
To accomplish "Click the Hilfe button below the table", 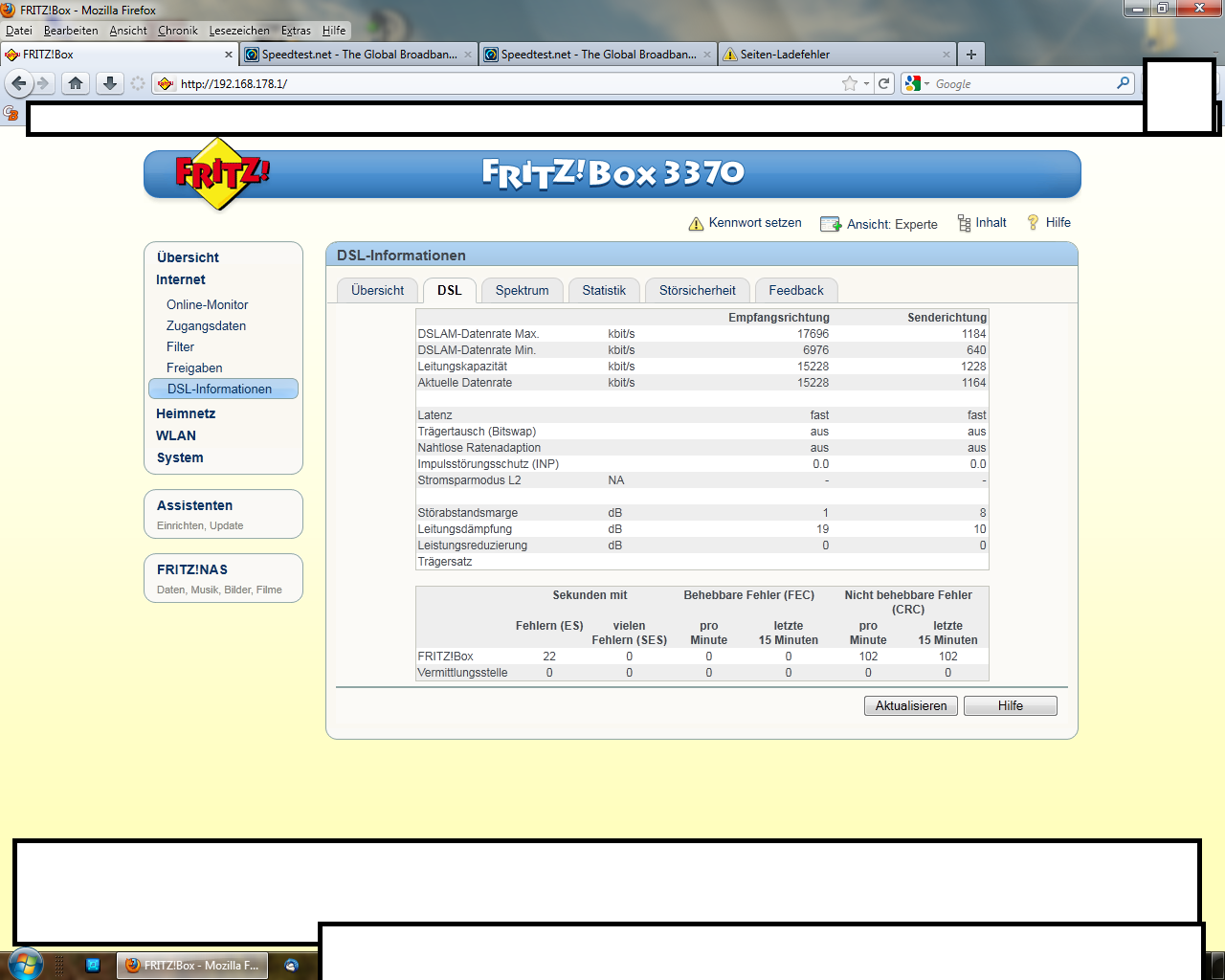I will [1011, 705].
